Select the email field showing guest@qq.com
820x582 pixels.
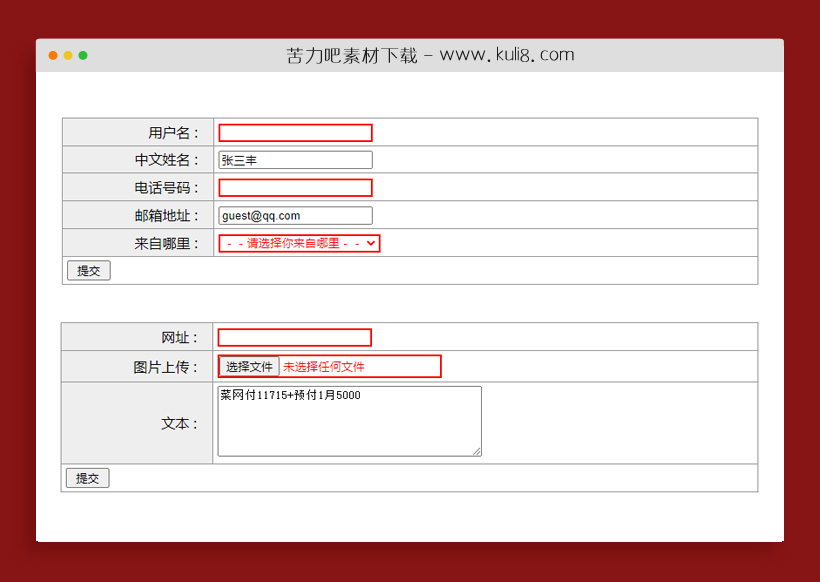click(294, 215)
